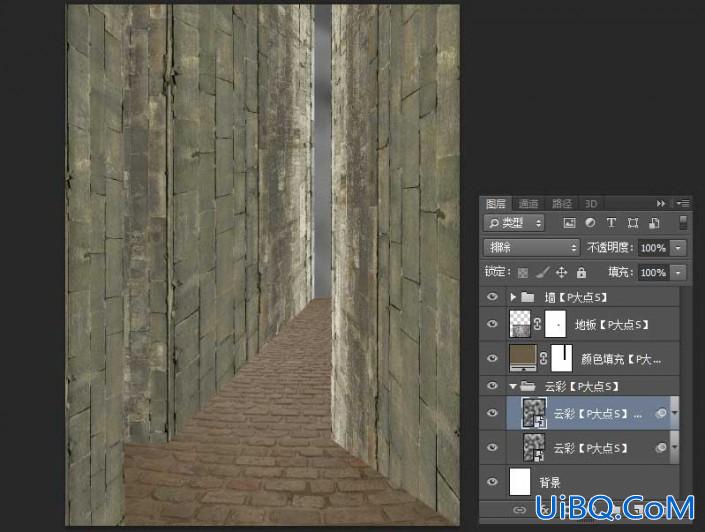The image size is (705, 532).
Task: Filter layers by smart object icon
Action: click(654, 223)
